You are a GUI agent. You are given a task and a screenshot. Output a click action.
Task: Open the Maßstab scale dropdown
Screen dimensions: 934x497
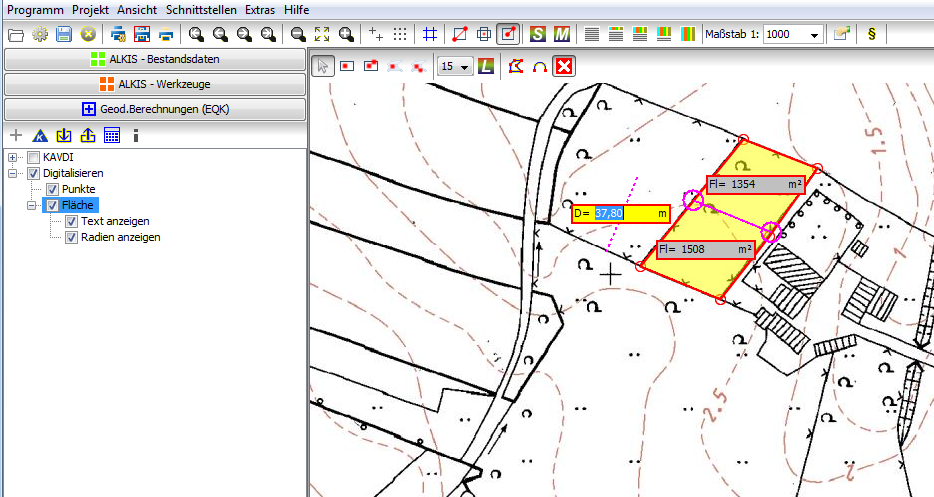[x=814, y=35]
